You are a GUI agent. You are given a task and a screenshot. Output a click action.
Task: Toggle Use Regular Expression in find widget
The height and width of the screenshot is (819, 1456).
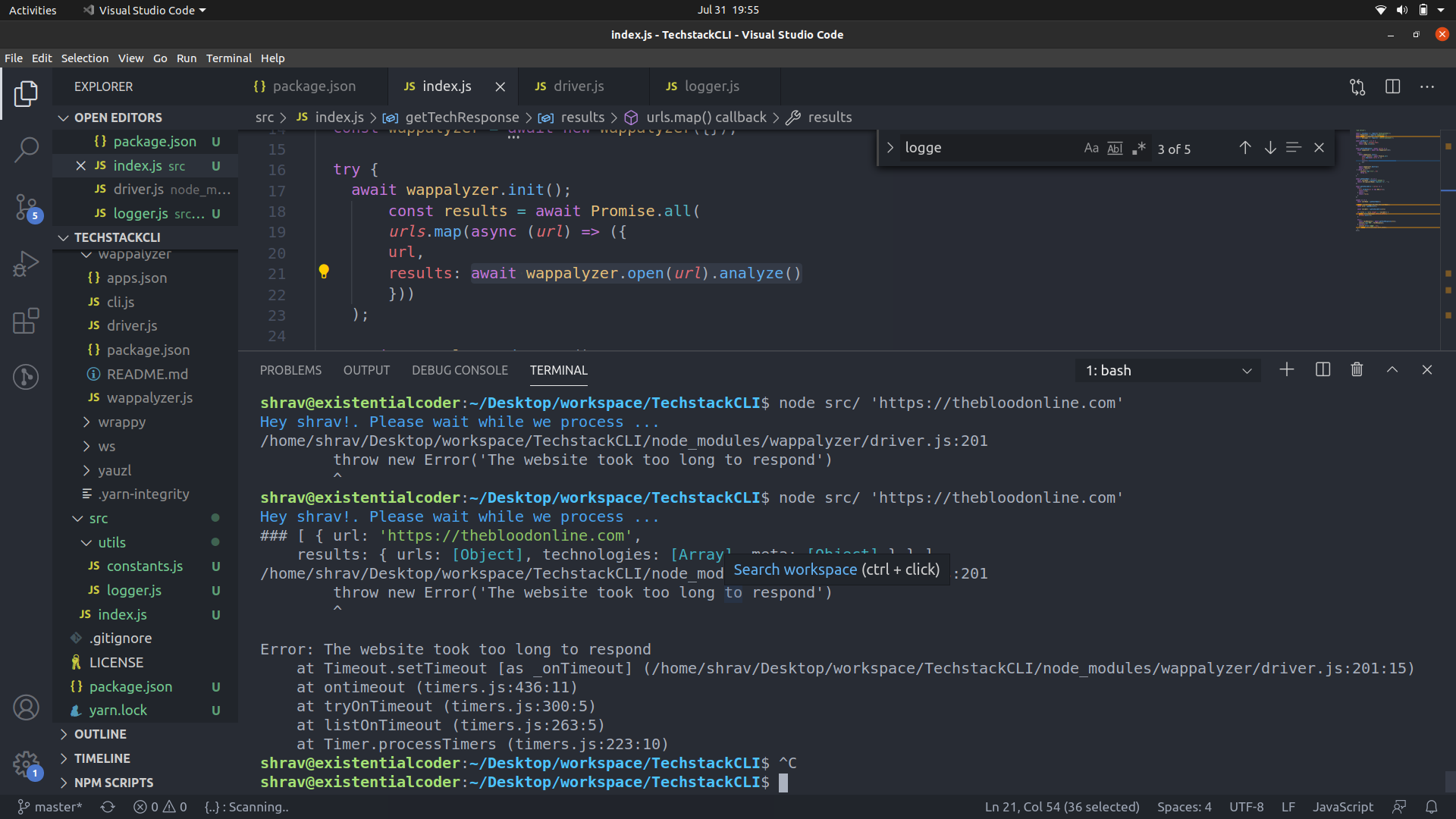point(1138,148)
